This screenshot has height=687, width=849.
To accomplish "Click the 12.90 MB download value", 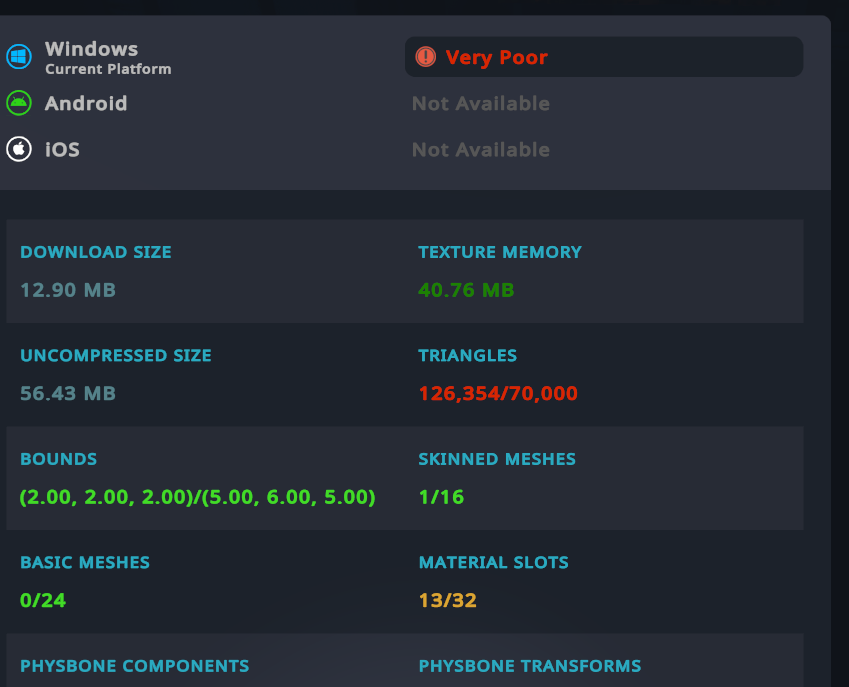I will pos(68,290).
